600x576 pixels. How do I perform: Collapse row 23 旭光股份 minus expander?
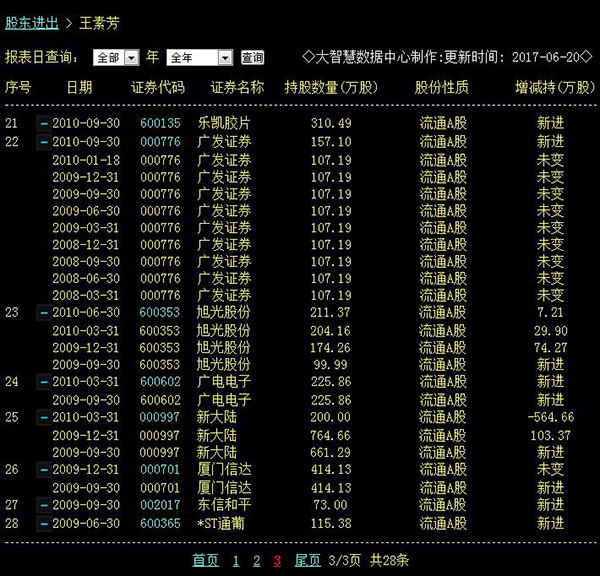point(44,312)
